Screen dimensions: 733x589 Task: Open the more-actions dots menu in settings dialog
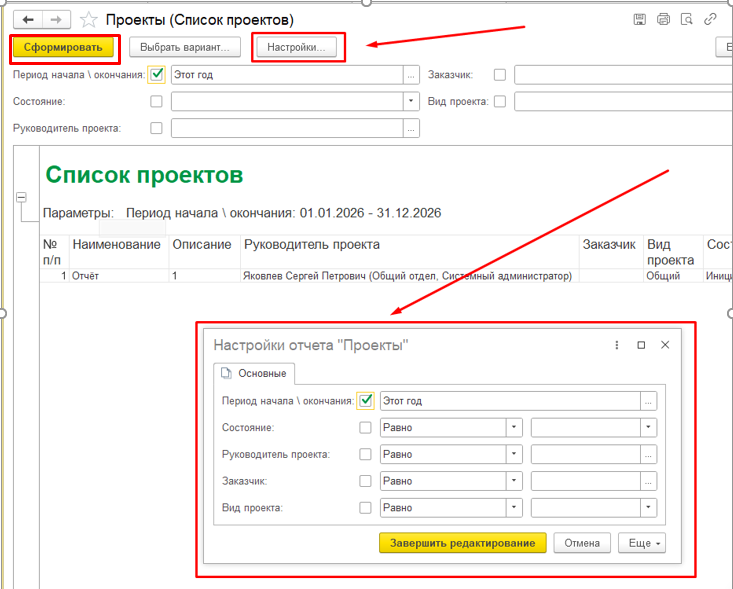coord(617,345)
